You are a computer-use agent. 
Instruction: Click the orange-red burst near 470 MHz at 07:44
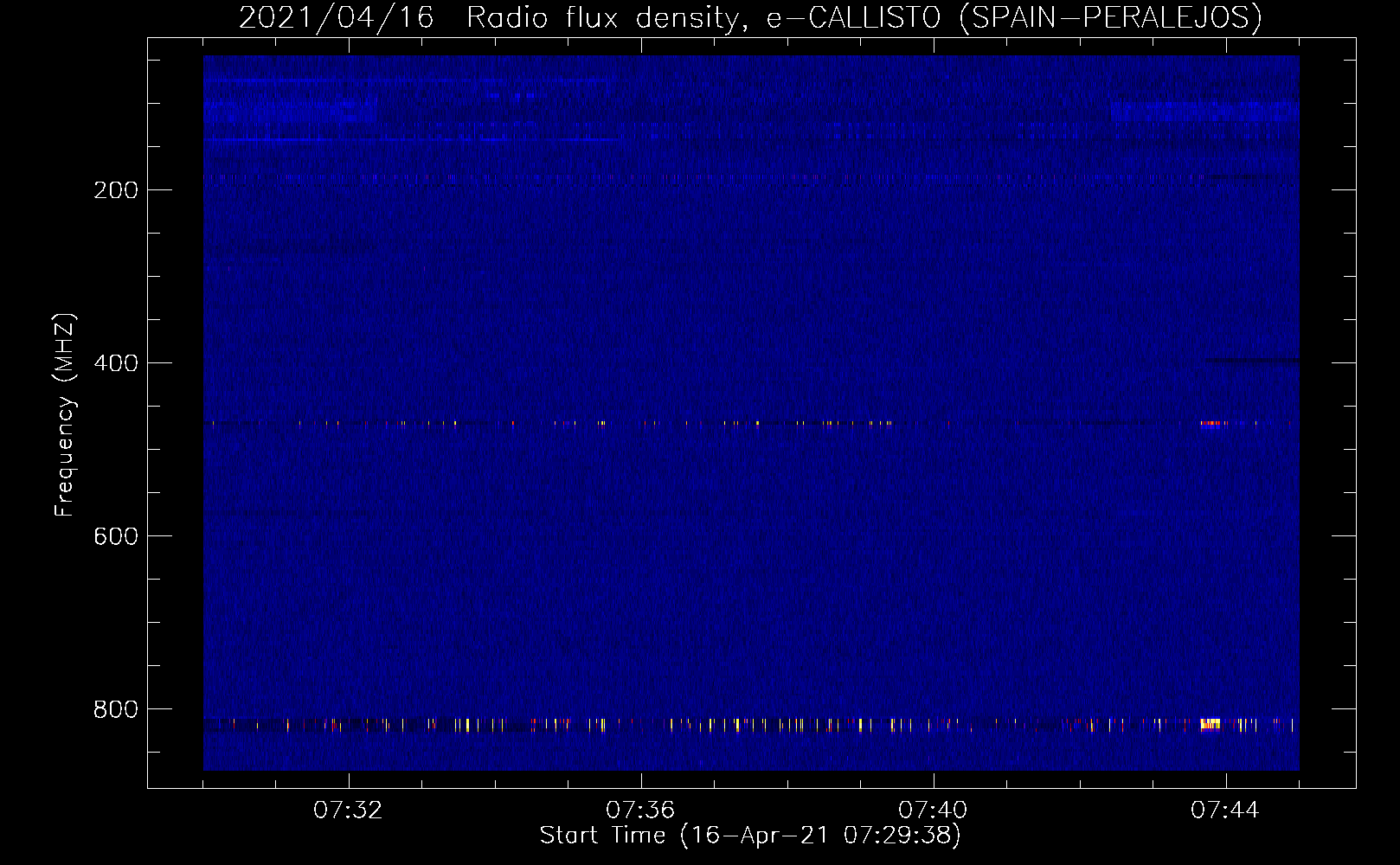point(1211,424)
